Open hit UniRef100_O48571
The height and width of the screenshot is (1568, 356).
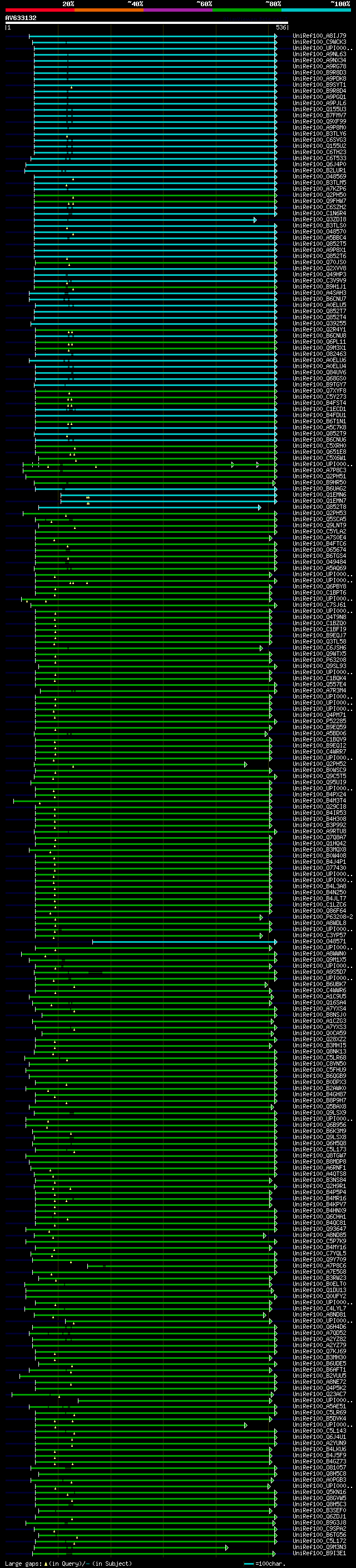(319, 942)
